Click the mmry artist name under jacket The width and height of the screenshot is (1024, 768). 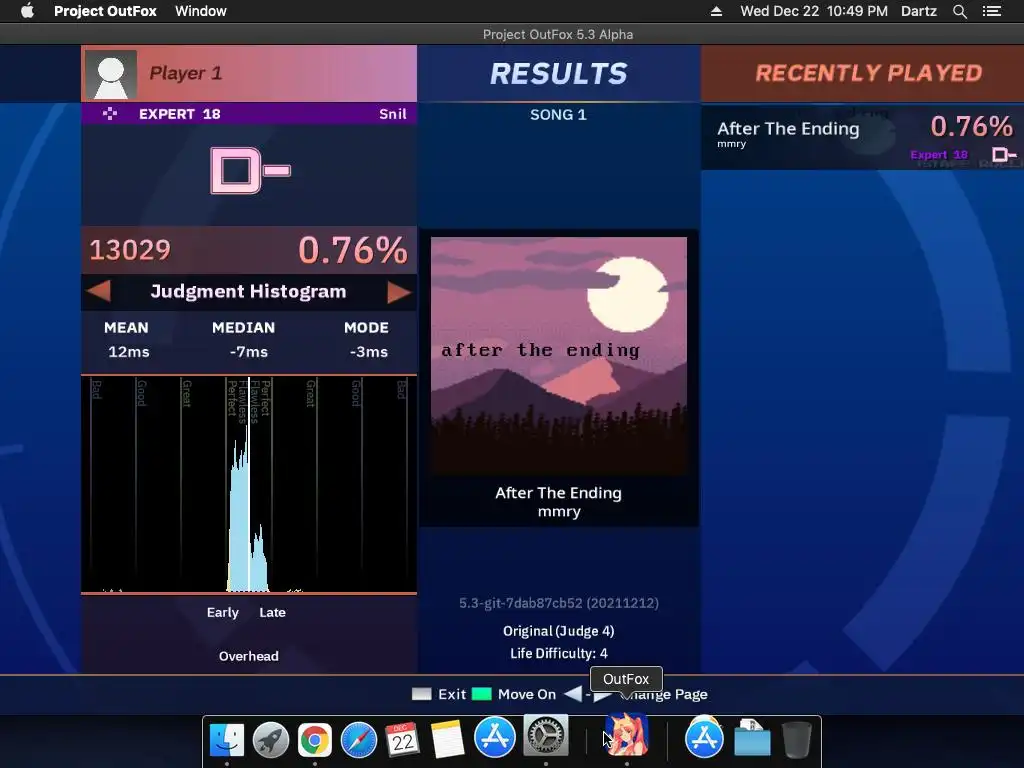pos(559,512)
